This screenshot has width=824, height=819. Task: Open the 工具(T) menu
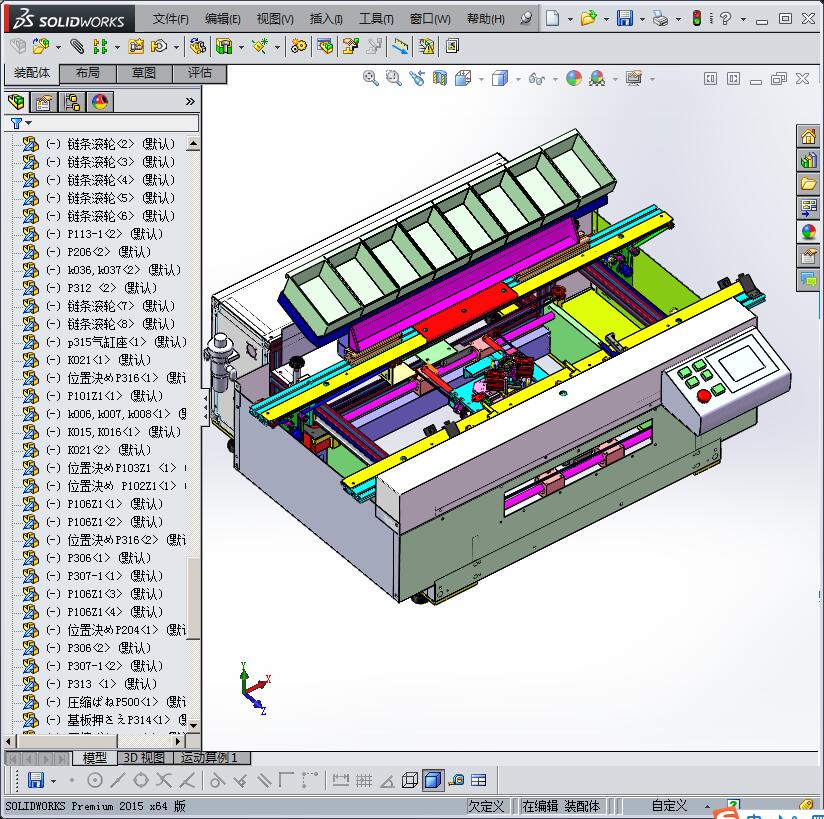(376, 19)
